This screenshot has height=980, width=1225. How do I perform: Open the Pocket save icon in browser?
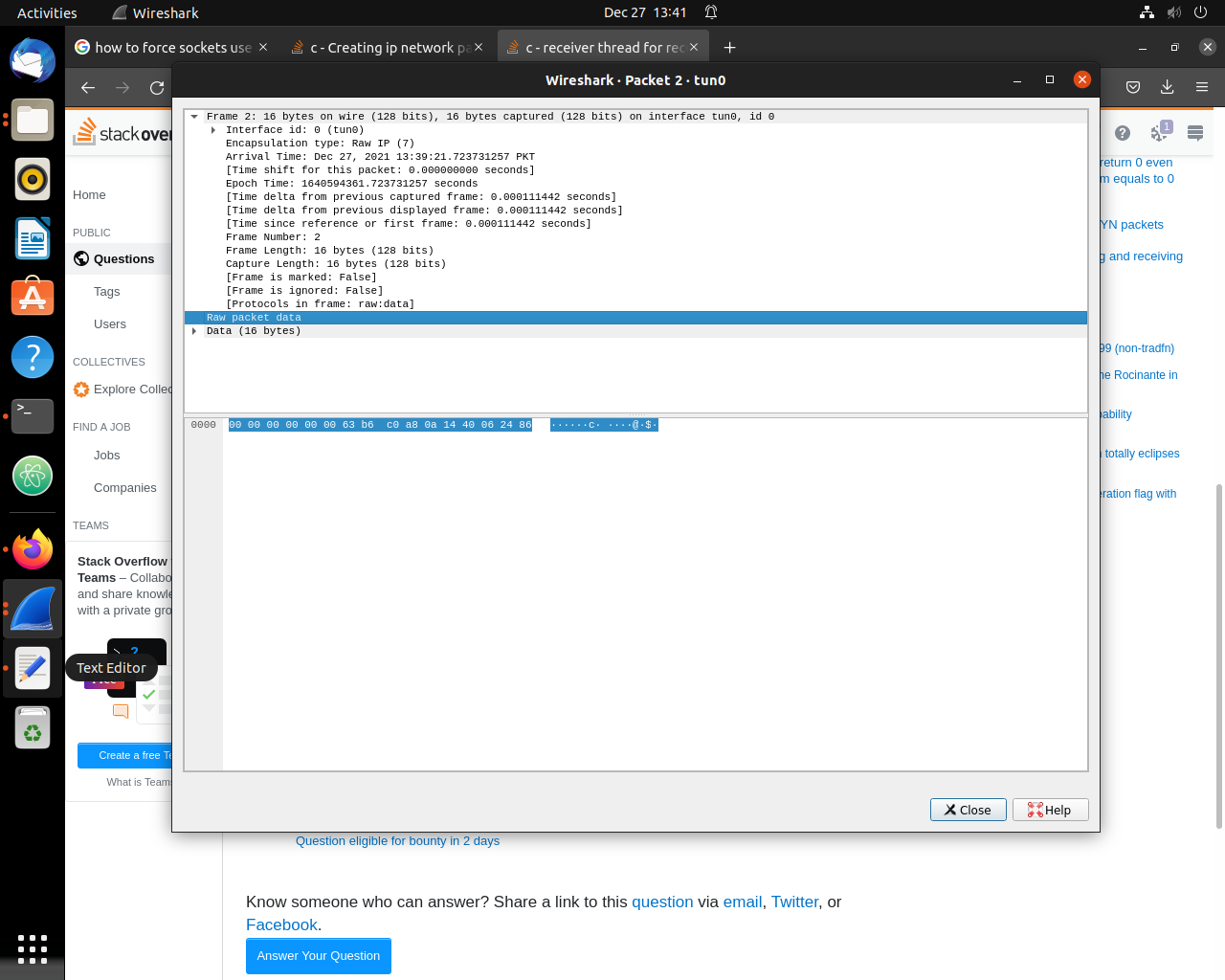[x=1133, y=87]
